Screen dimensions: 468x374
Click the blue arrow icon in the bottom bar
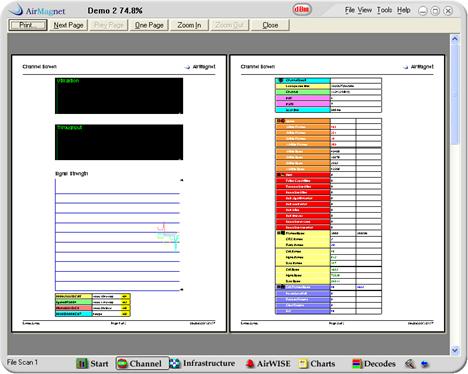424,364
